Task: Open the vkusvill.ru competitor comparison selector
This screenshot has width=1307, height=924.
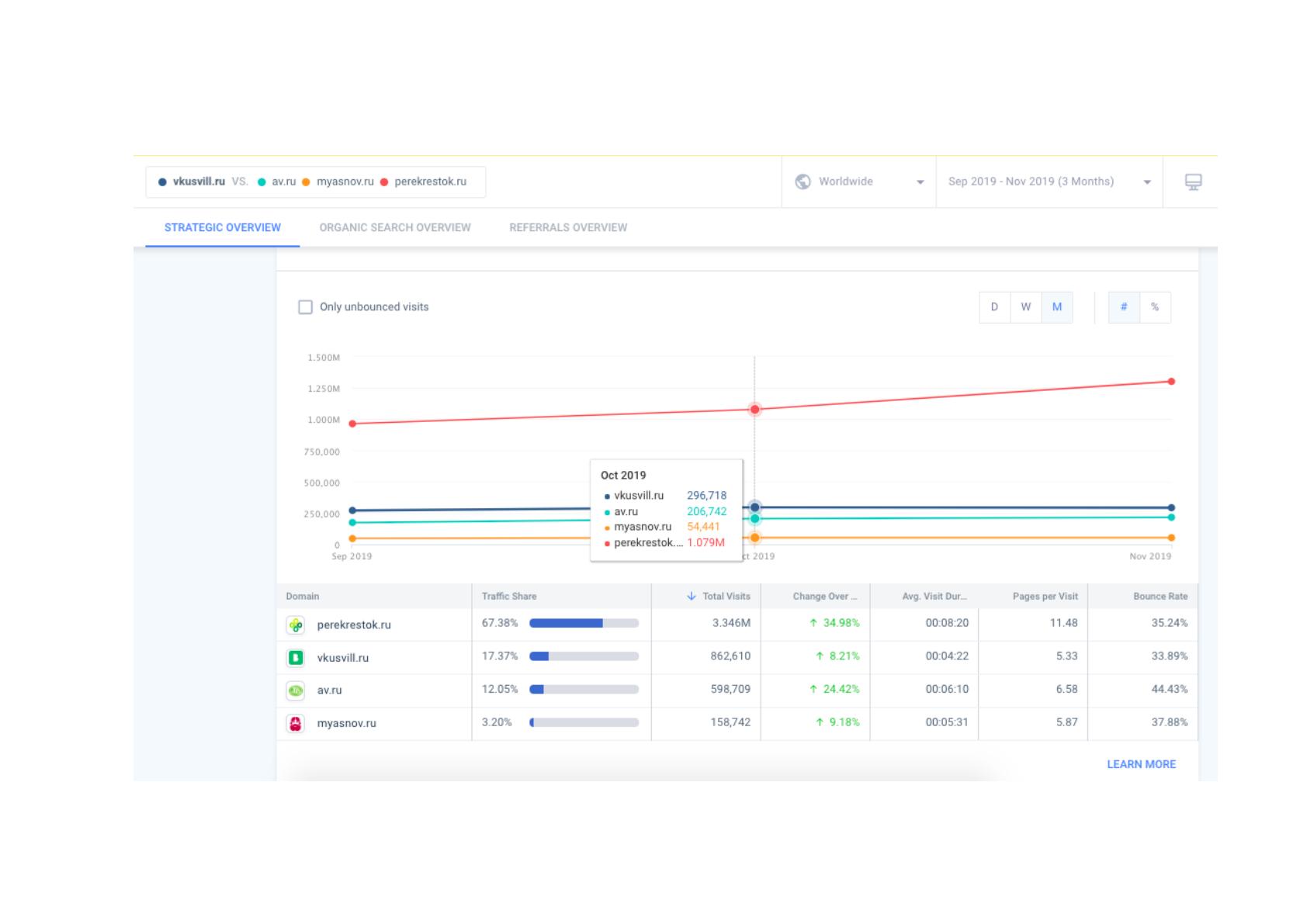Action: (316, 182)
